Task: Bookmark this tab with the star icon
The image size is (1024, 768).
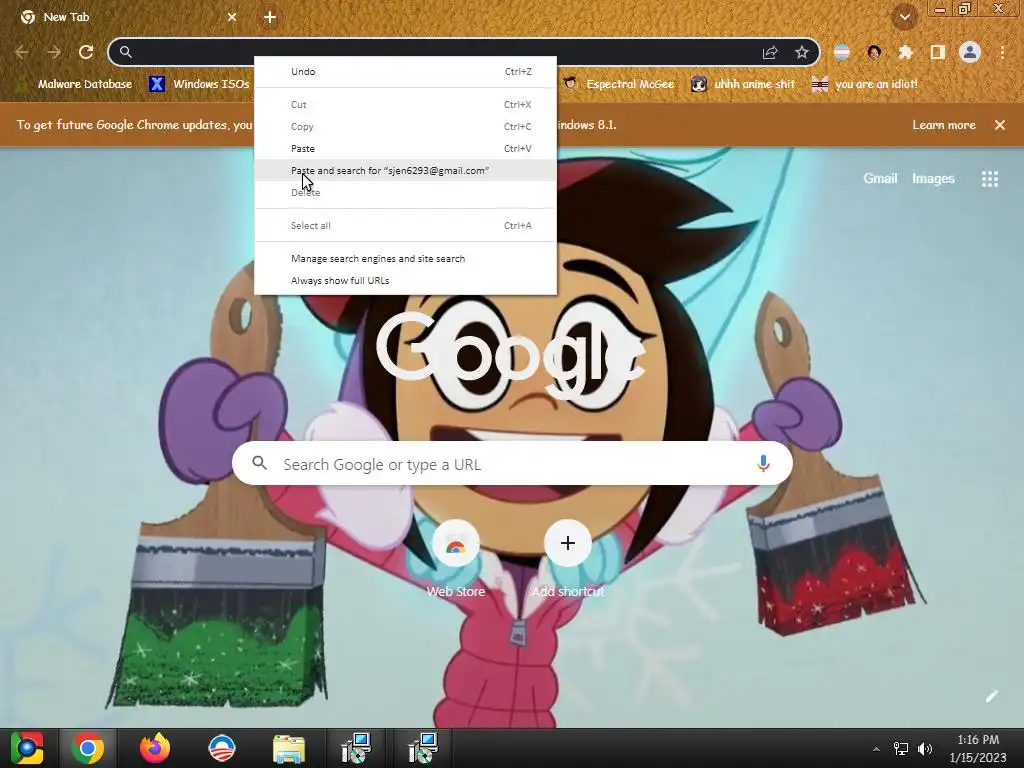Action: click(x=802, y=52)
